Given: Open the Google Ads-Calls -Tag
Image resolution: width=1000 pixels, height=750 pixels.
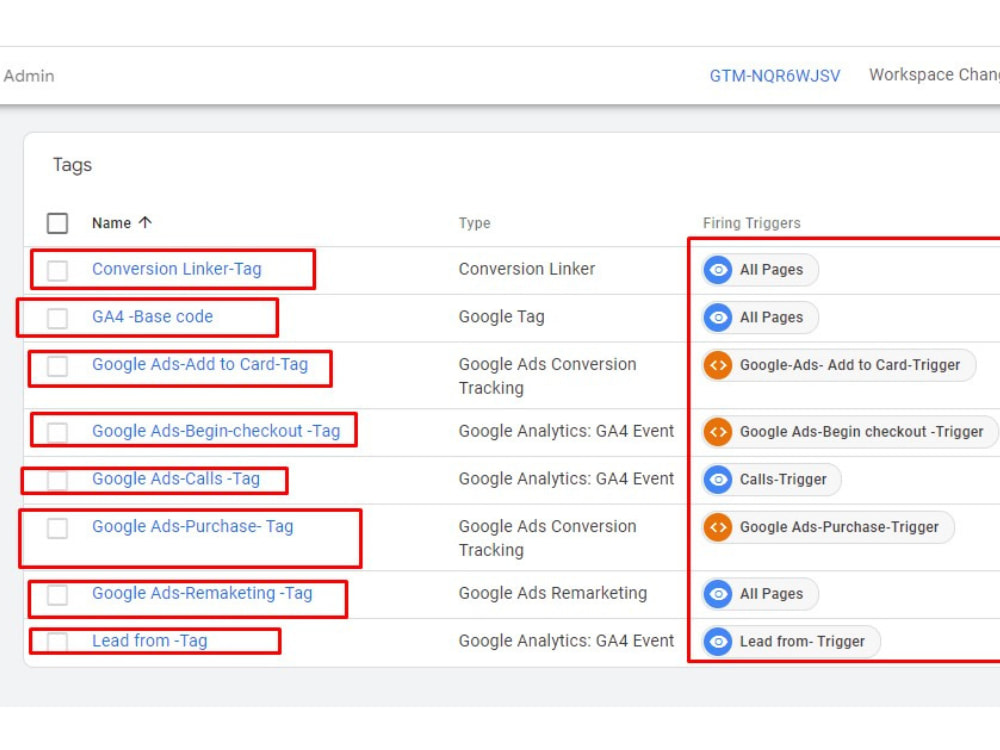Looking at the screenshot, I should 176,479.
